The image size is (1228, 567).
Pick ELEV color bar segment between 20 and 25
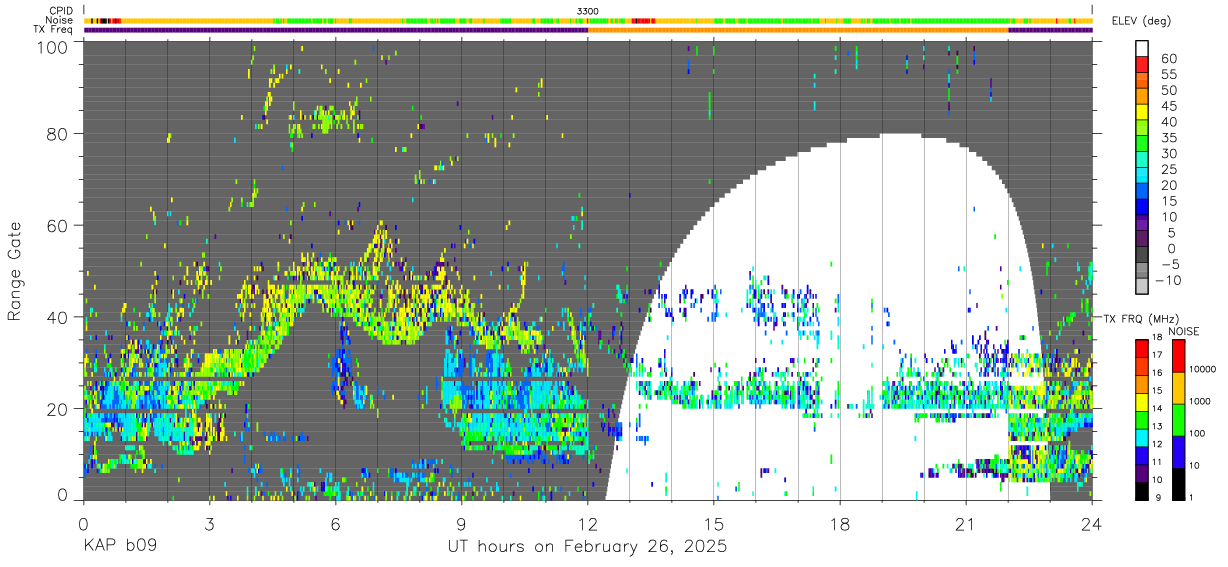coord(1142,177)
